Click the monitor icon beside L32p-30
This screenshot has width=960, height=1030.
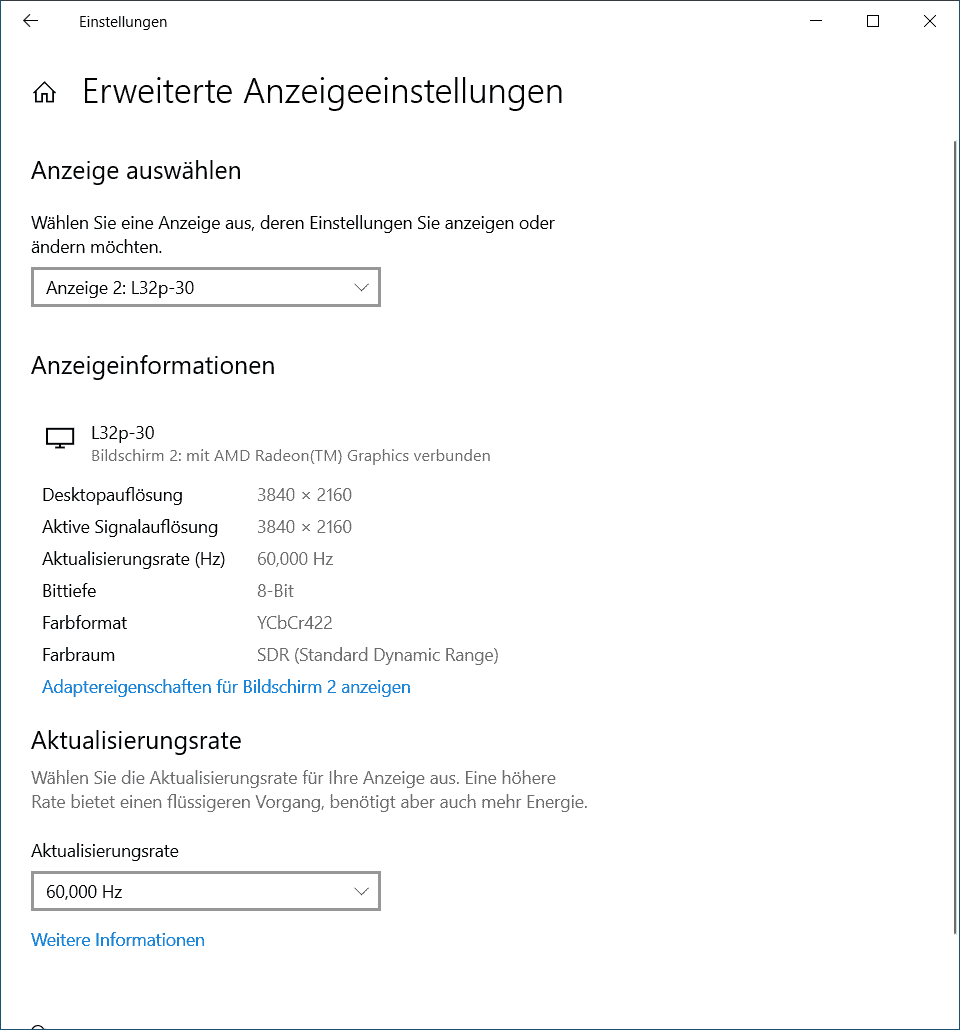point(60,439)
